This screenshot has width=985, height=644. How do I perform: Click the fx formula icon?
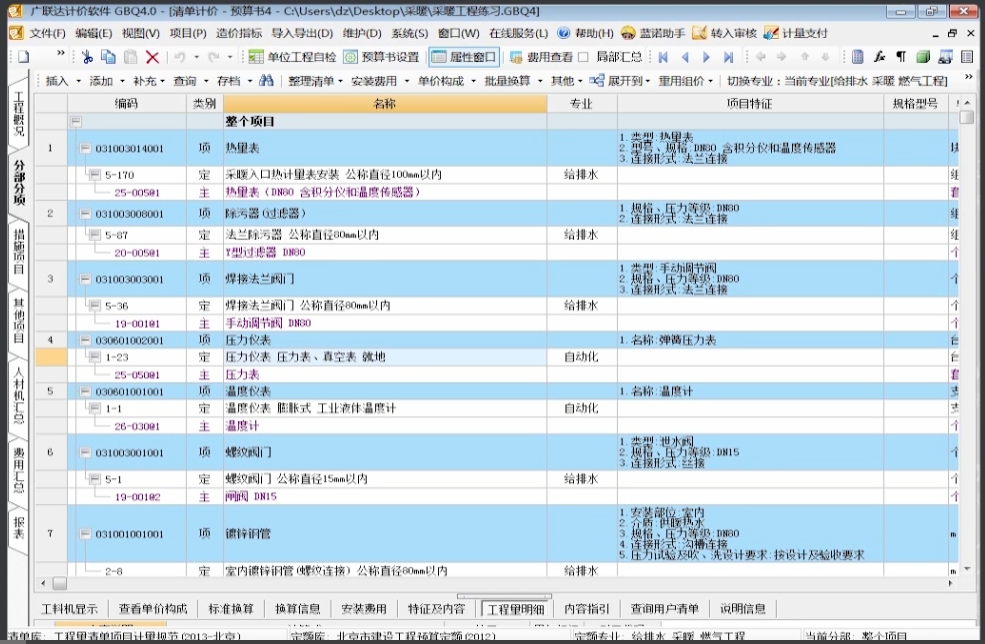click(880, 57)
